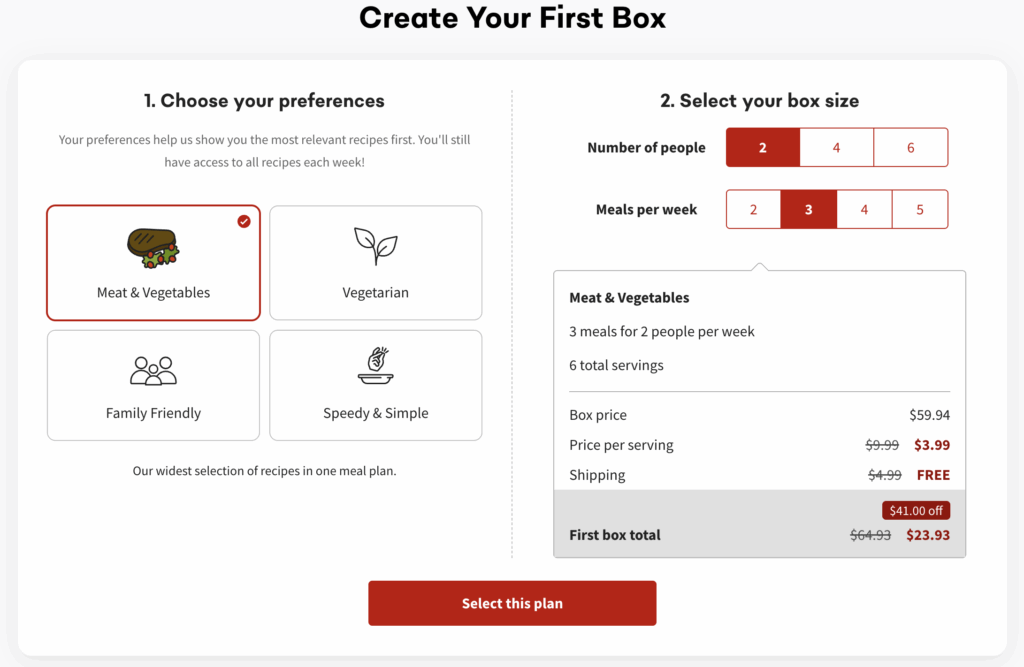Click the Choose your preferences heading
1024x667 pixels.
point(264,101)
